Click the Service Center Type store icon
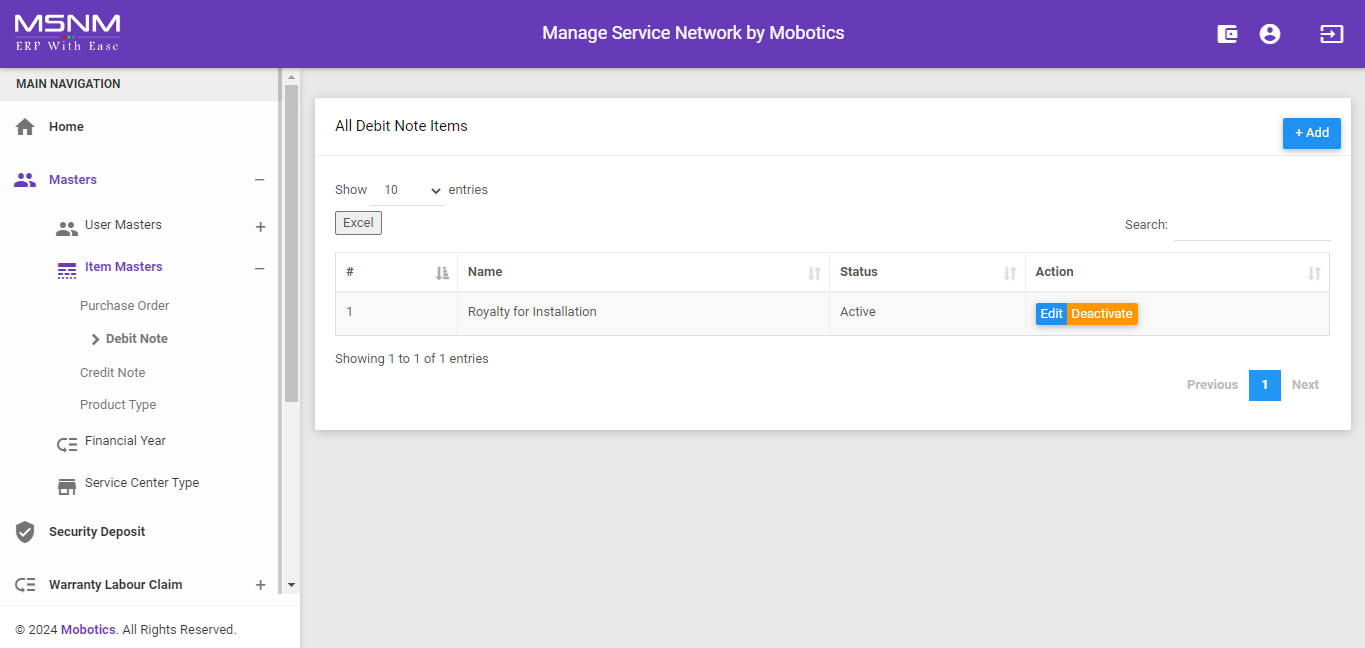Image resolution: width=1365 pixels, height=648 pixels. tap(67, 486)
